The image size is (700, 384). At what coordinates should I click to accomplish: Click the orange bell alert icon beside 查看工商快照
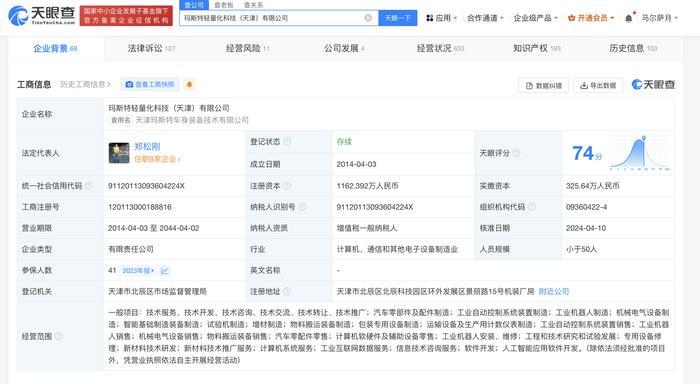click(x=189, y=84)
